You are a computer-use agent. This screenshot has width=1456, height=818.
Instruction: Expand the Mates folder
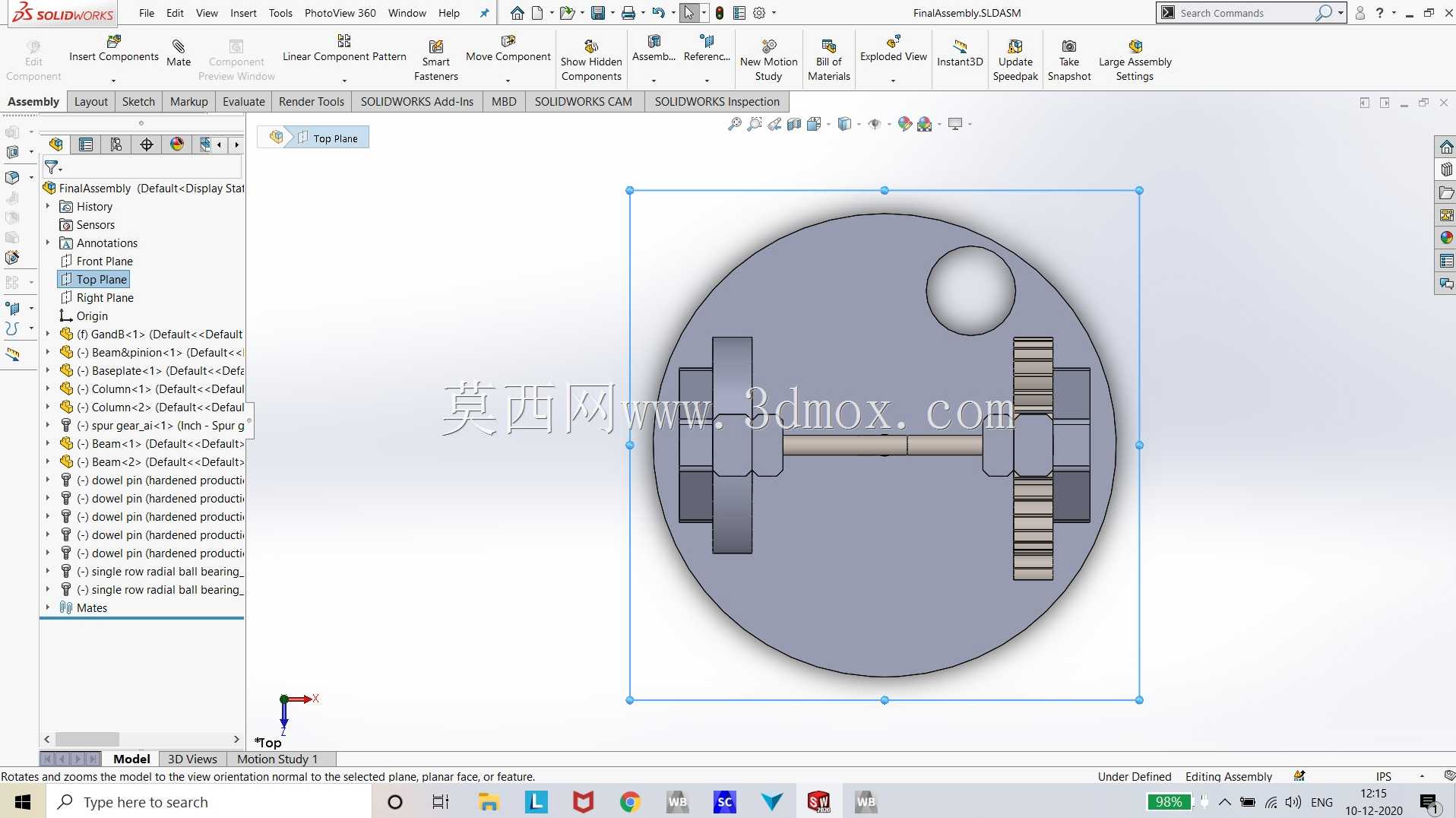point(48,607)
